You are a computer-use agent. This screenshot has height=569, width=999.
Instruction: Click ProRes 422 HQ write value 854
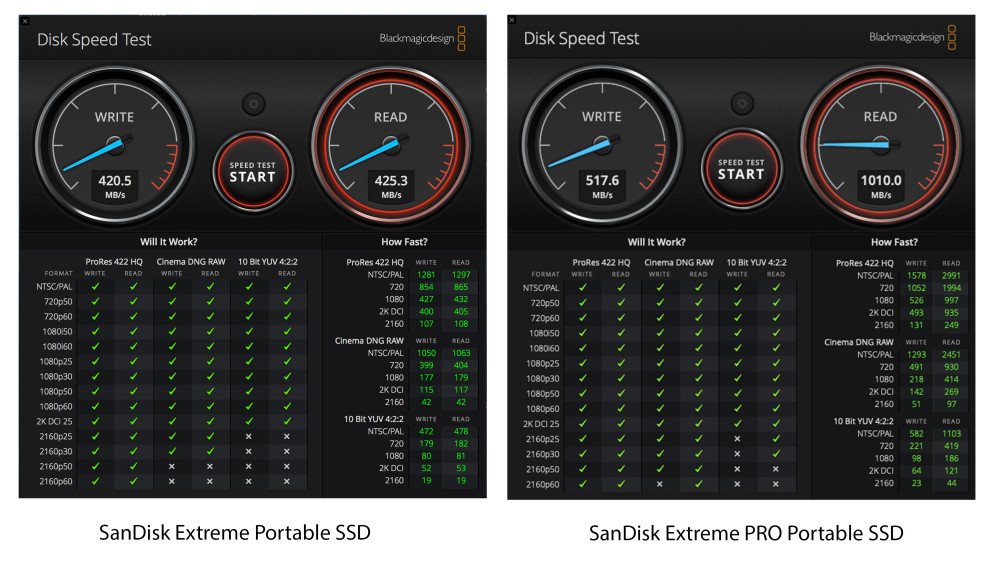pyautogui.click(x=426, y=287)
